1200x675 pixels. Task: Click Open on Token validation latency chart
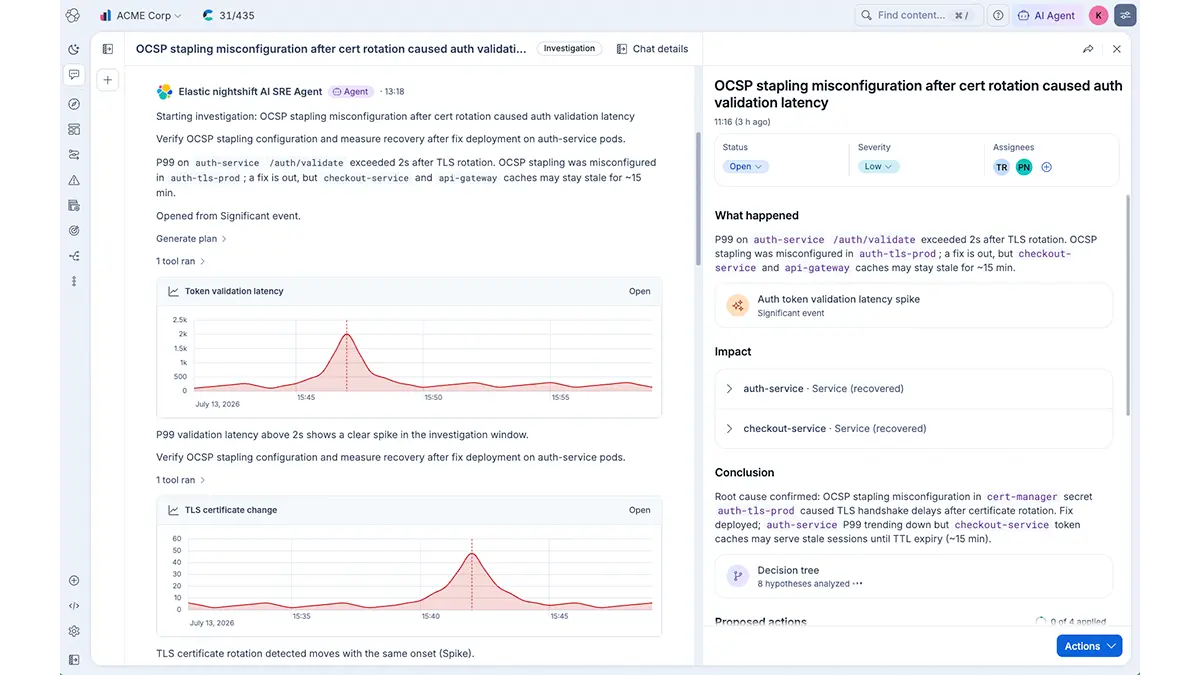(640, 291)
